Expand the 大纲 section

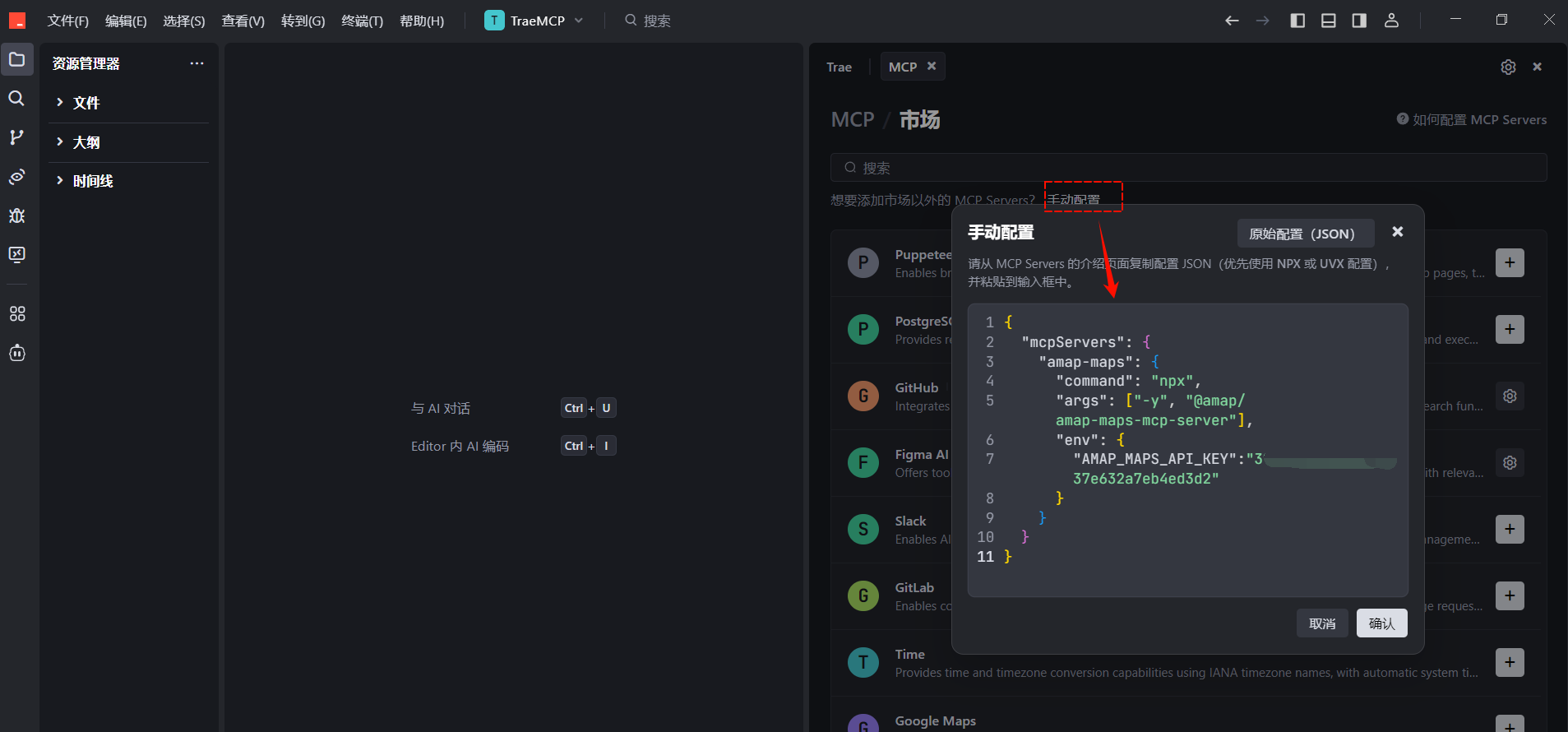(x=128, y=142)
